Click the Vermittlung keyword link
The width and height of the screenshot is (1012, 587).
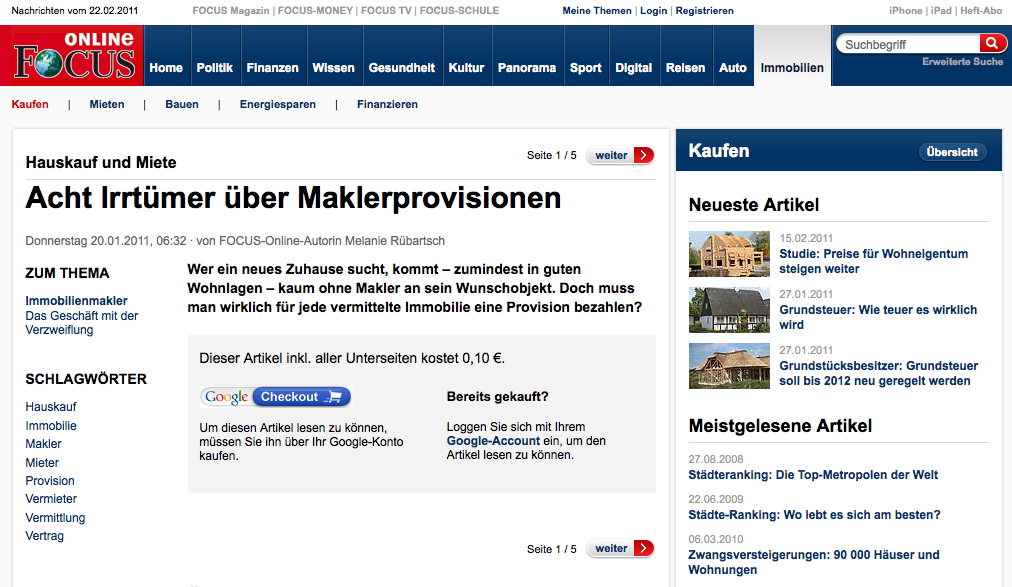tap(55, 517)
